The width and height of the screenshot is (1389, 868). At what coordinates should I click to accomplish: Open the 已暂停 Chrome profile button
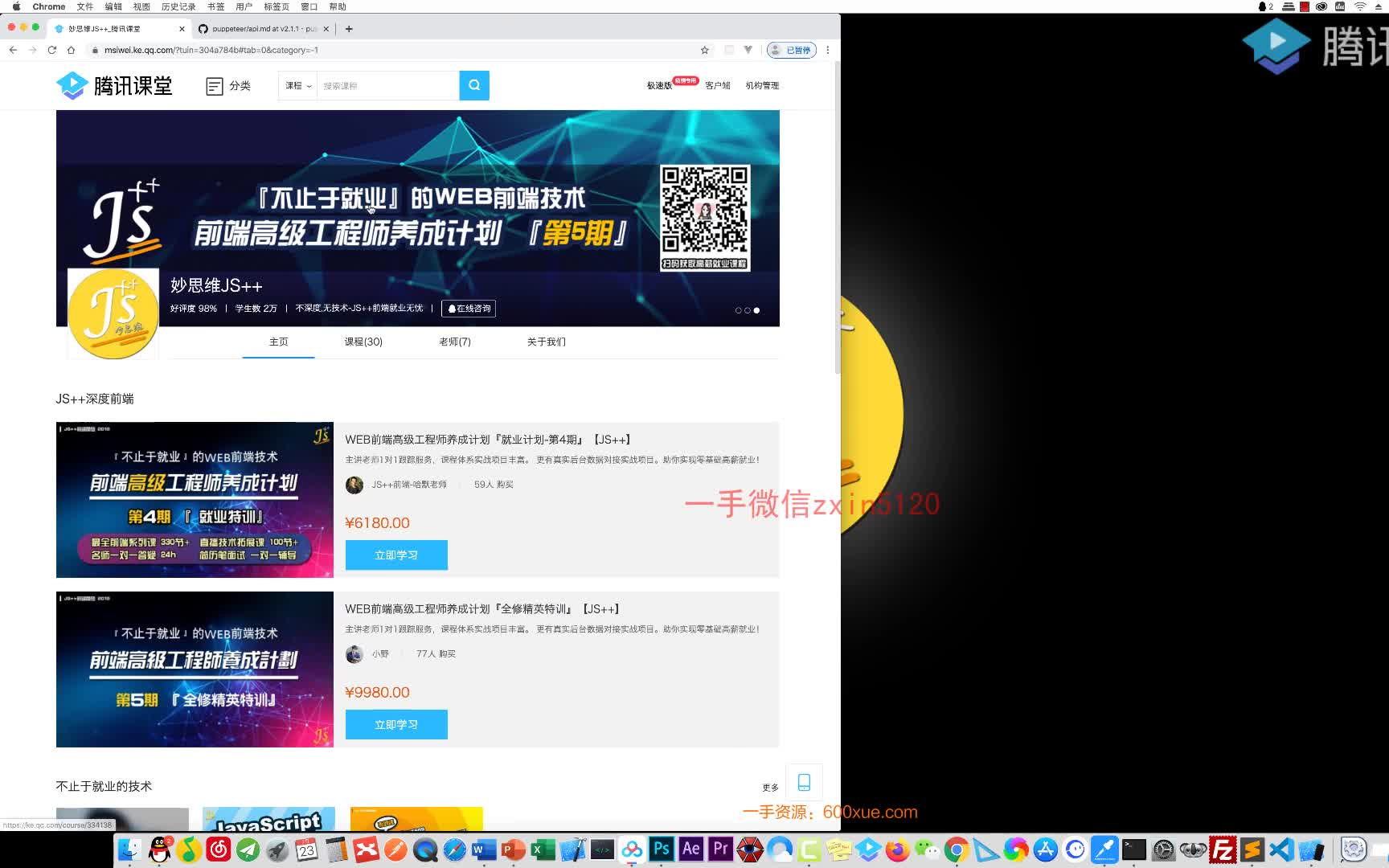click(x=792, y=50)
